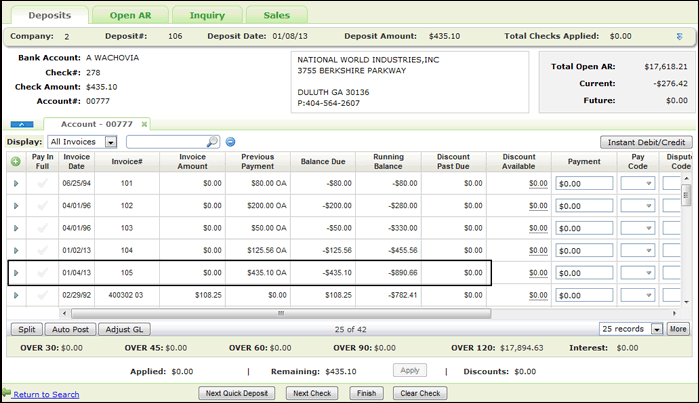Click the Clear Check button
Screen dimensions: 699x403
[420, 393]
